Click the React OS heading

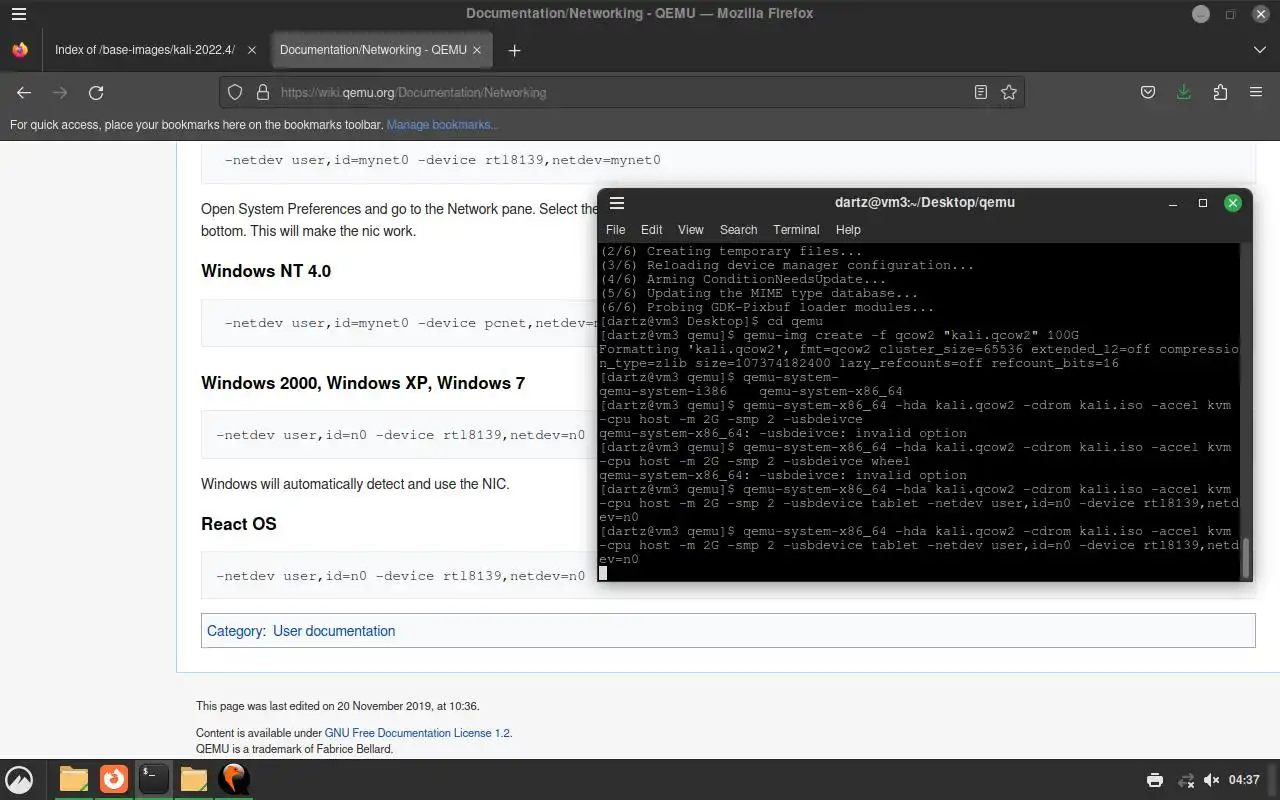tap(239, 524)
